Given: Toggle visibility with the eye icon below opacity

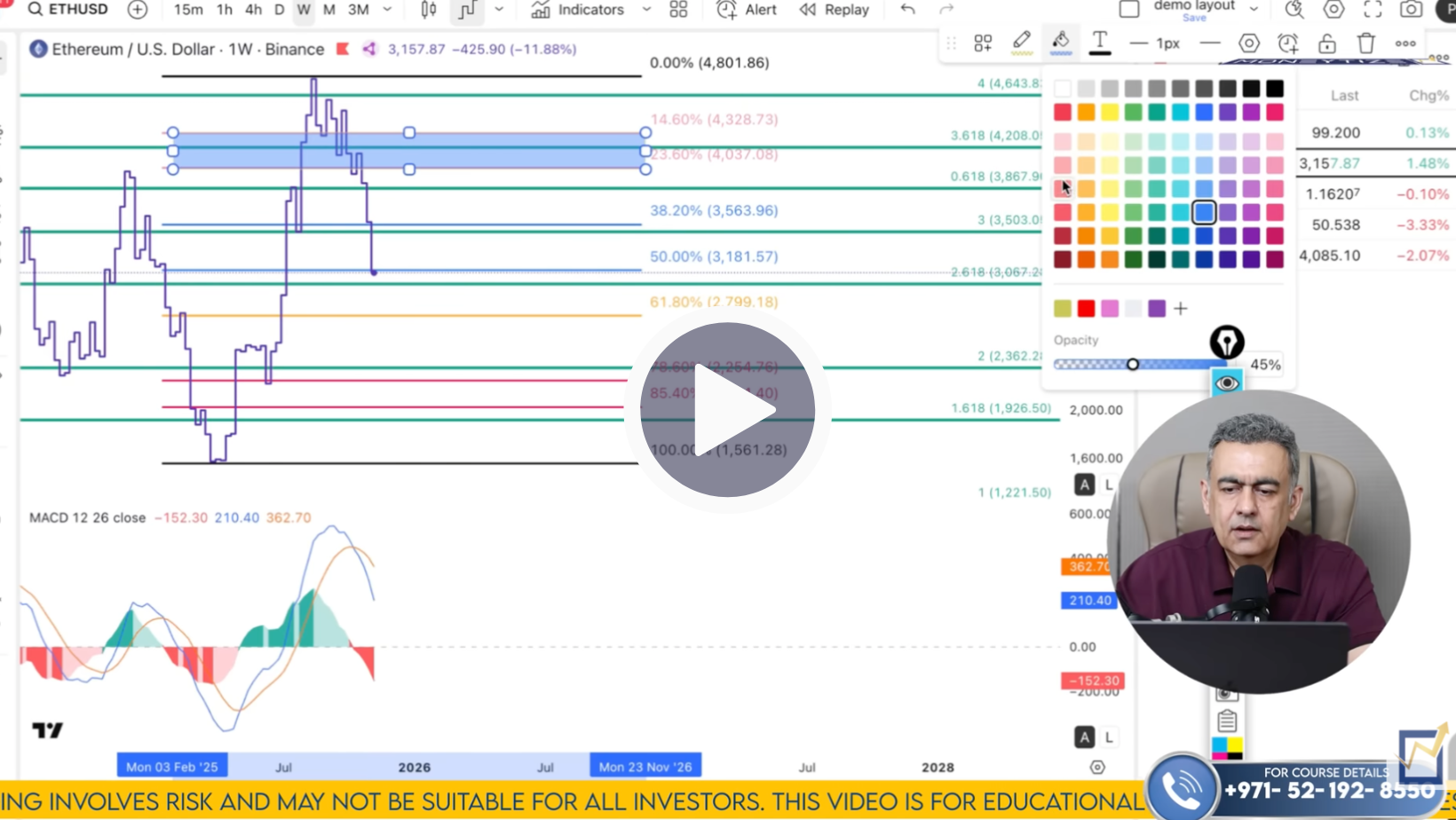Looking at the screenshot, I should pyautogui.click(x=1228, y=382).
